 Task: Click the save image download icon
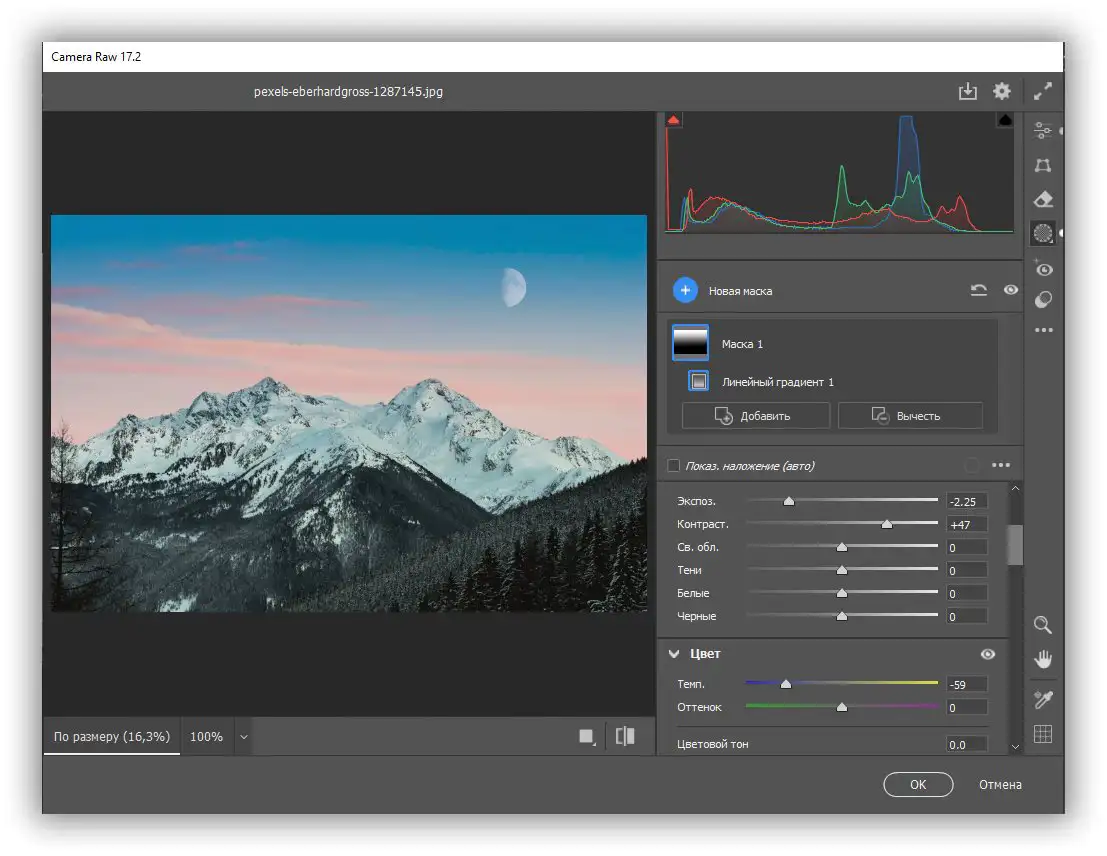[x=968, y=91]
